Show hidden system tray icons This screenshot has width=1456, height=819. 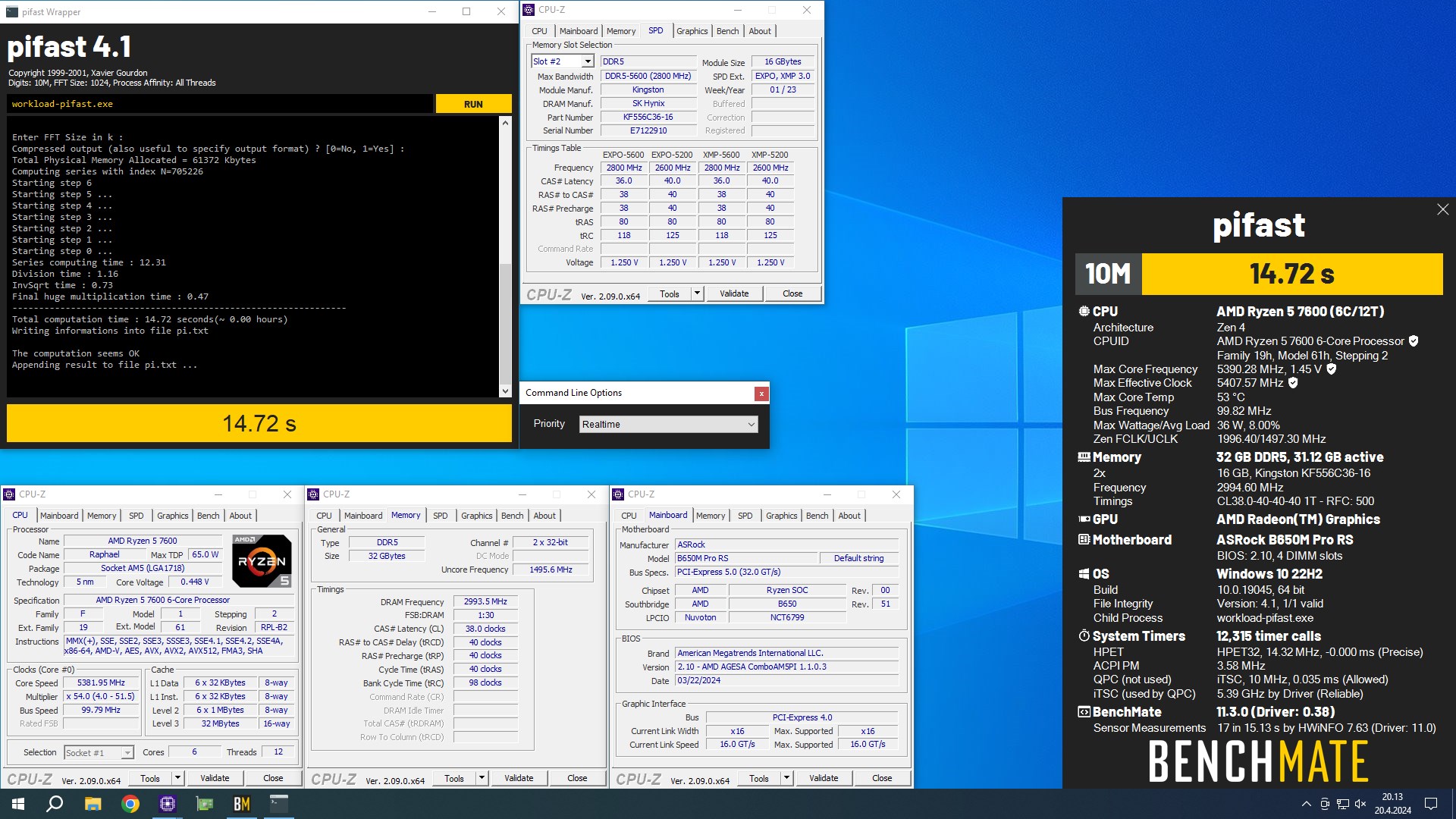(x=1306, y=804)
